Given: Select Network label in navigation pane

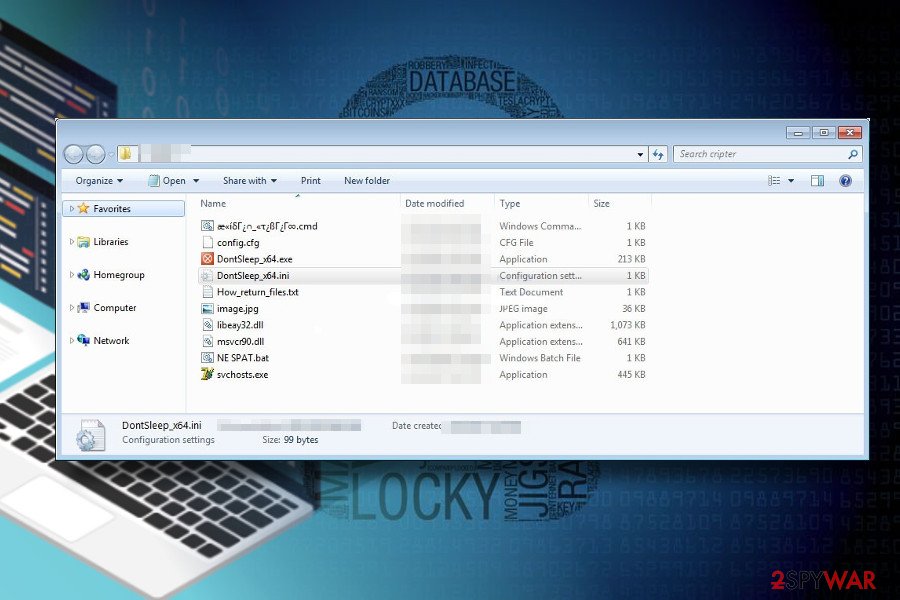Looking at the screenshot, I should pos(111,340).
